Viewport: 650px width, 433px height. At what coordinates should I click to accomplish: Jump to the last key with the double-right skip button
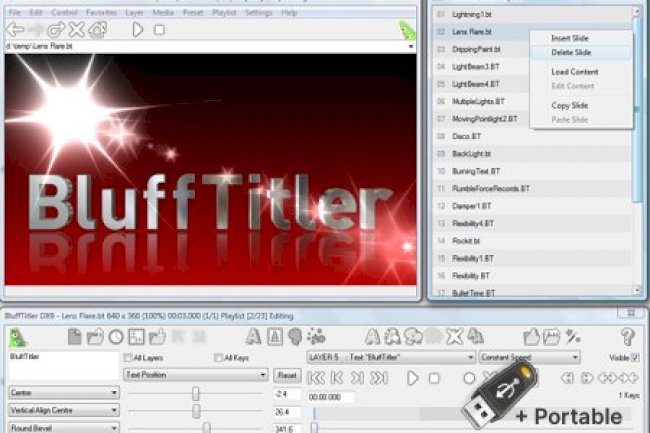(x=379, y=378)
